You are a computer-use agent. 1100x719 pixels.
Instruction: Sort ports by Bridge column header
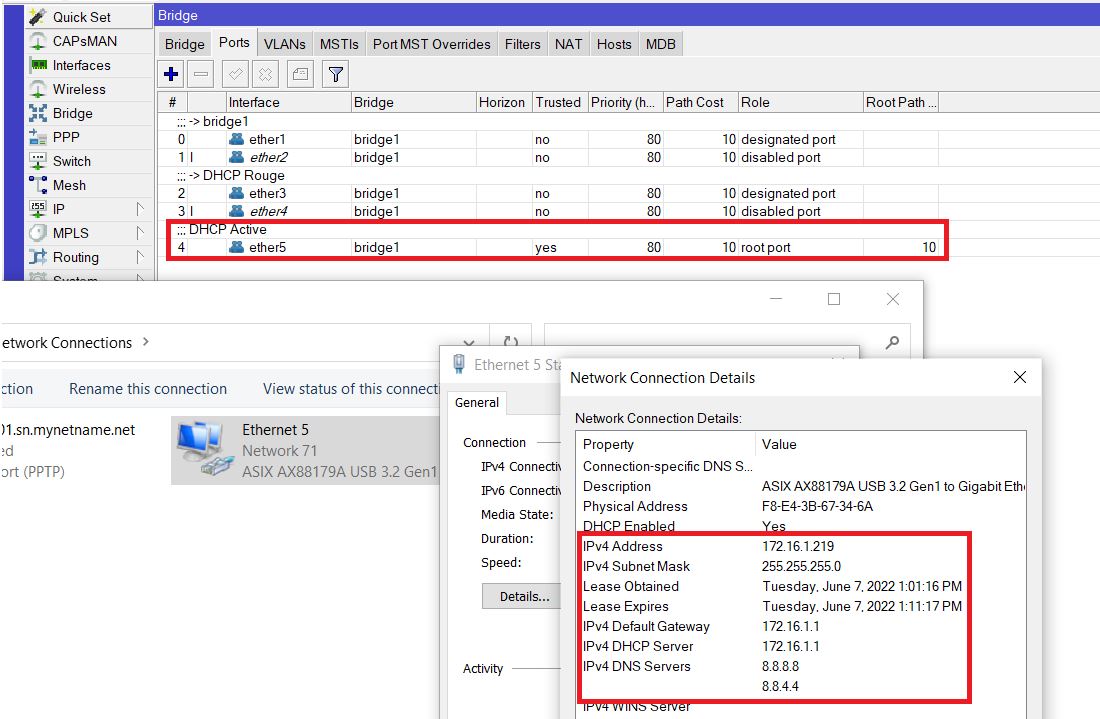pyautogui.click(x=414, y=102)
